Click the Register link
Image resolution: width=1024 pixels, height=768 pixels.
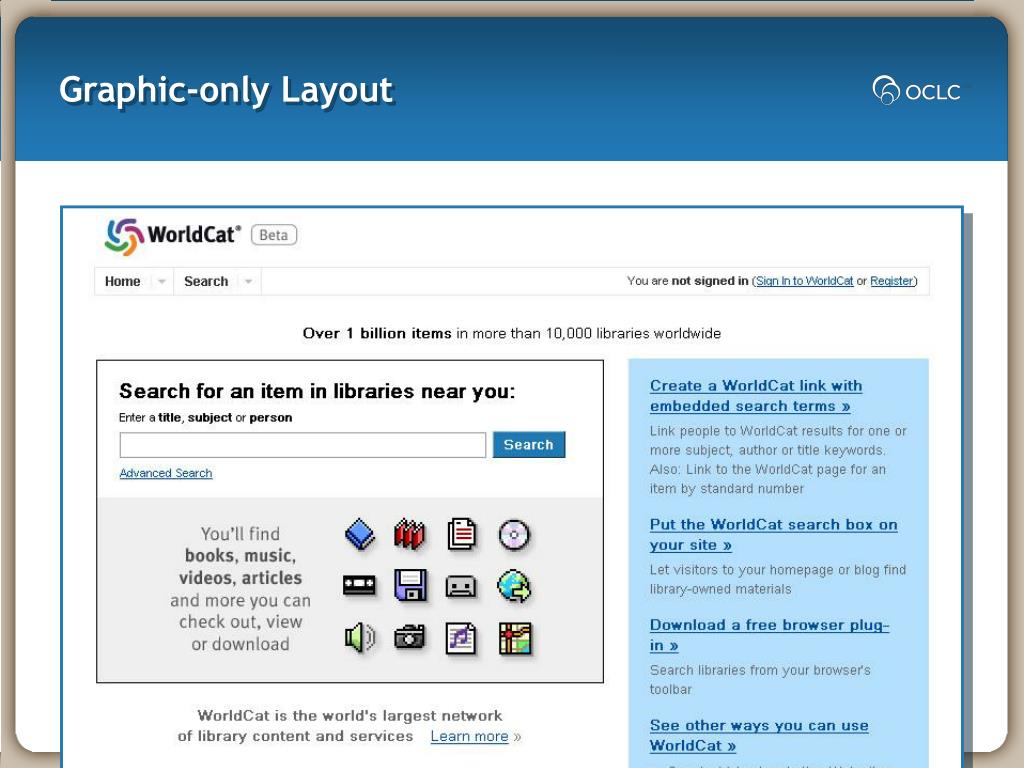(891, 281)
